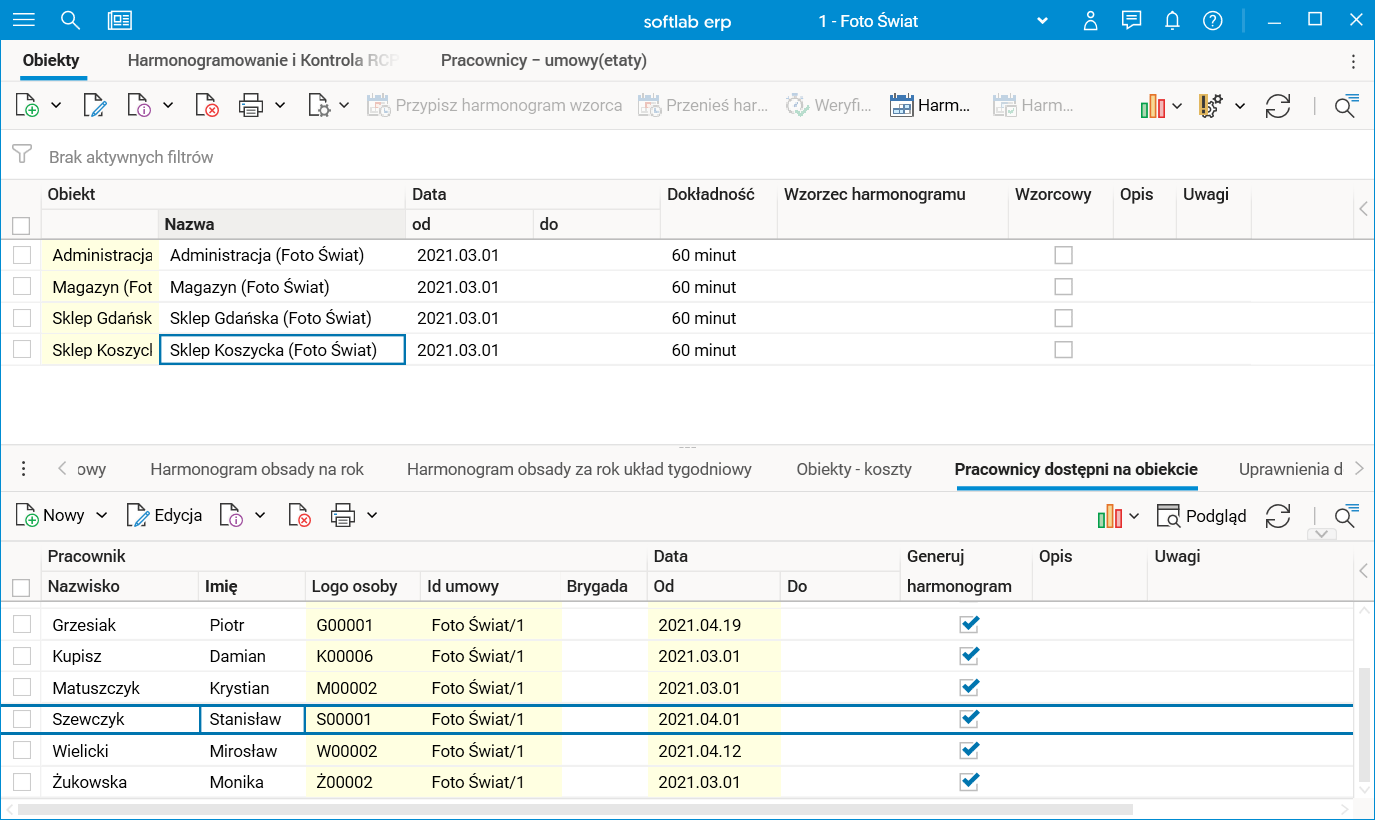Open the hamburger main menu
Screen dimensions: 1375x820
(x=23, y=20)
